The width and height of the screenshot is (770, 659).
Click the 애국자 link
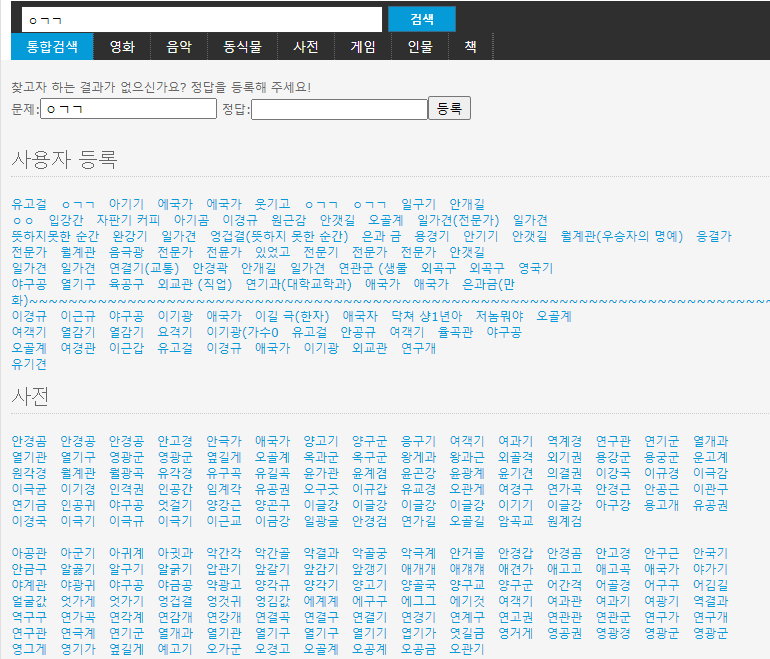tap(360, 316)
